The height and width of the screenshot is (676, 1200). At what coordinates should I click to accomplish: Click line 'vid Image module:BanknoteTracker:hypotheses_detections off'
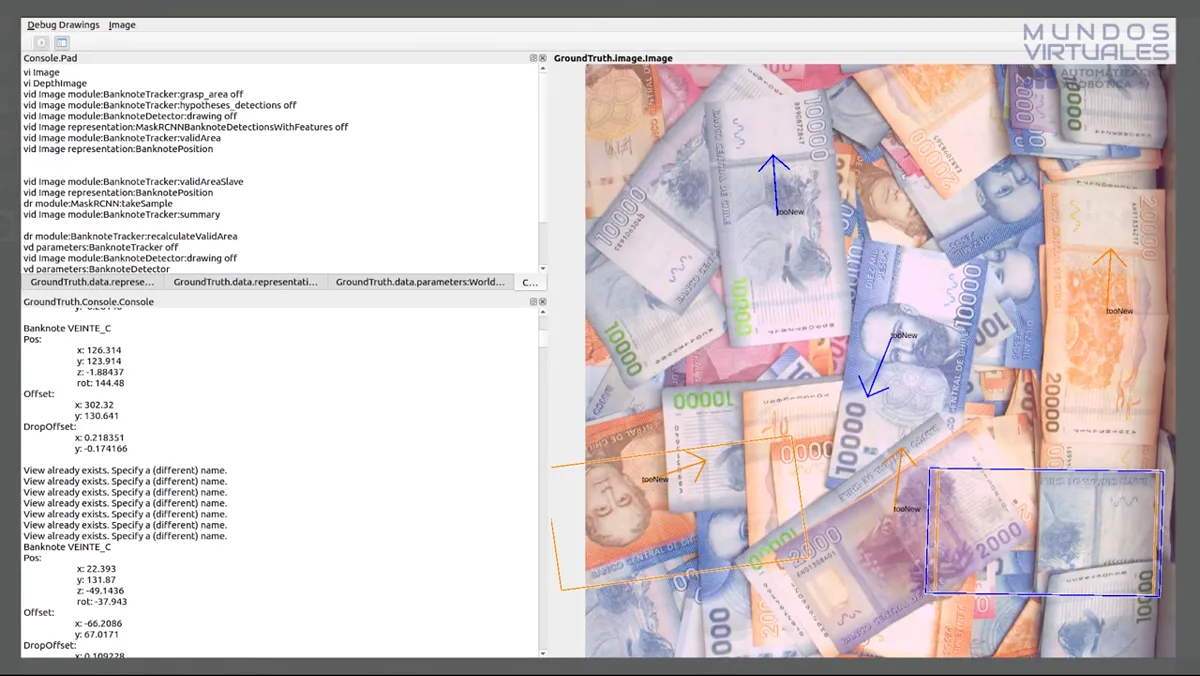(x=160, y=105)
